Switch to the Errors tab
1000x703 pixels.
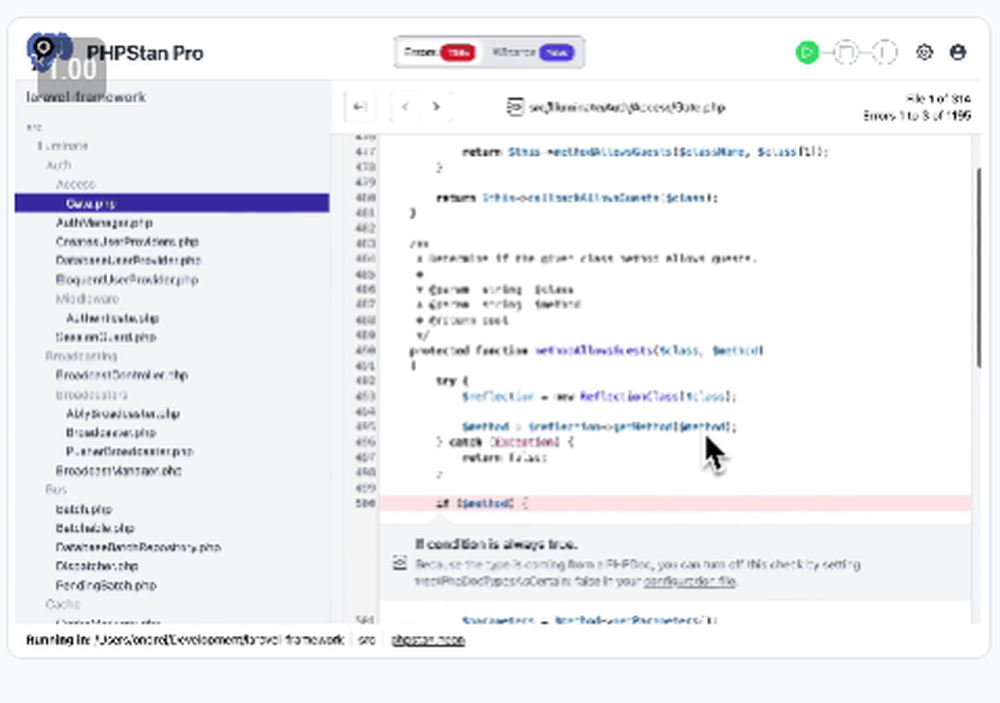pyautogui.click(x=438, y=52)
